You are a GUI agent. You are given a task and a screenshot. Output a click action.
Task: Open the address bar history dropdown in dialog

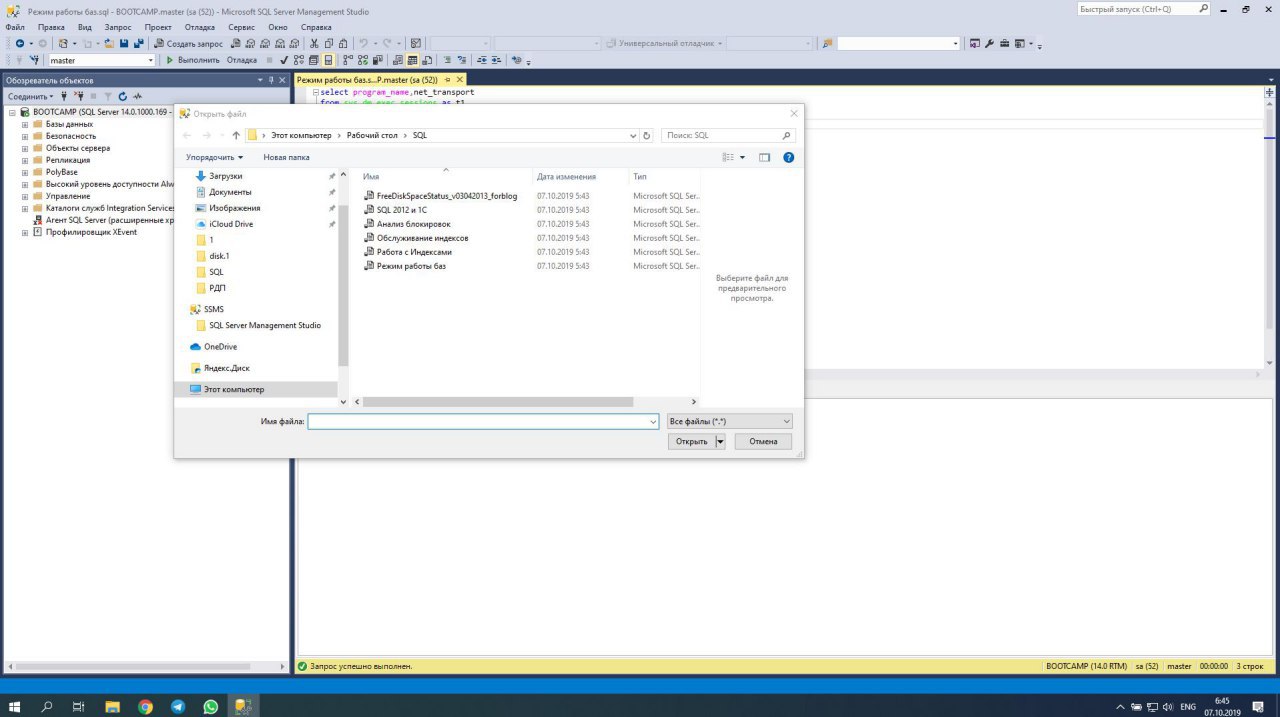click(x=633, y=135)
